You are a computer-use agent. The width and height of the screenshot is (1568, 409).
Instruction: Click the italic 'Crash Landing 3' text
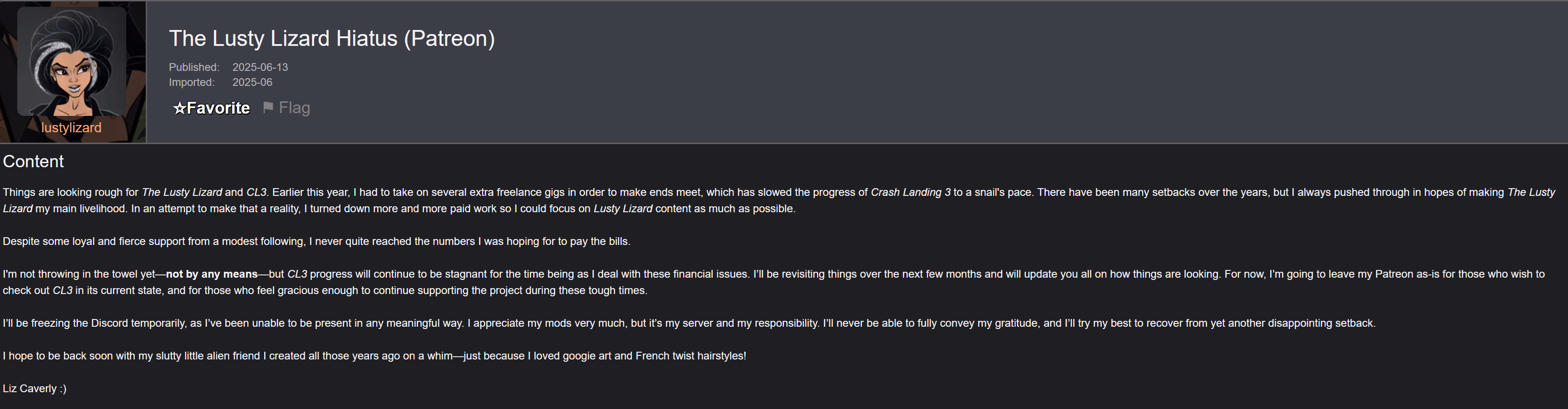coord(910,193)
